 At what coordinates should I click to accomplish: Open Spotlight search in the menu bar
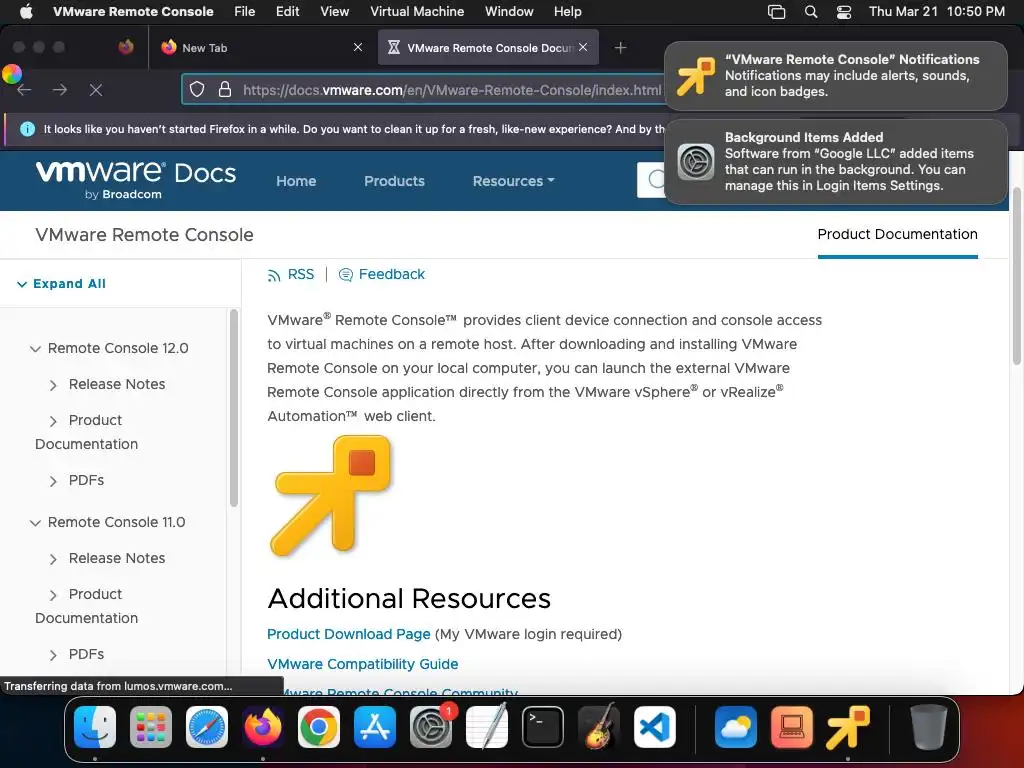[x=810, y=12]
